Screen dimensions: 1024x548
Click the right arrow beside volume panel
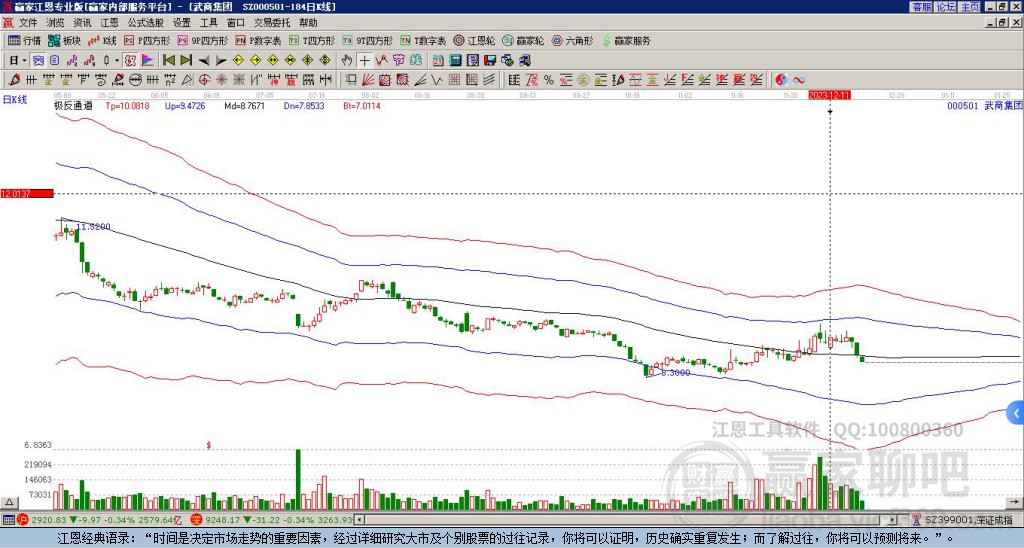coord(1014,502)
